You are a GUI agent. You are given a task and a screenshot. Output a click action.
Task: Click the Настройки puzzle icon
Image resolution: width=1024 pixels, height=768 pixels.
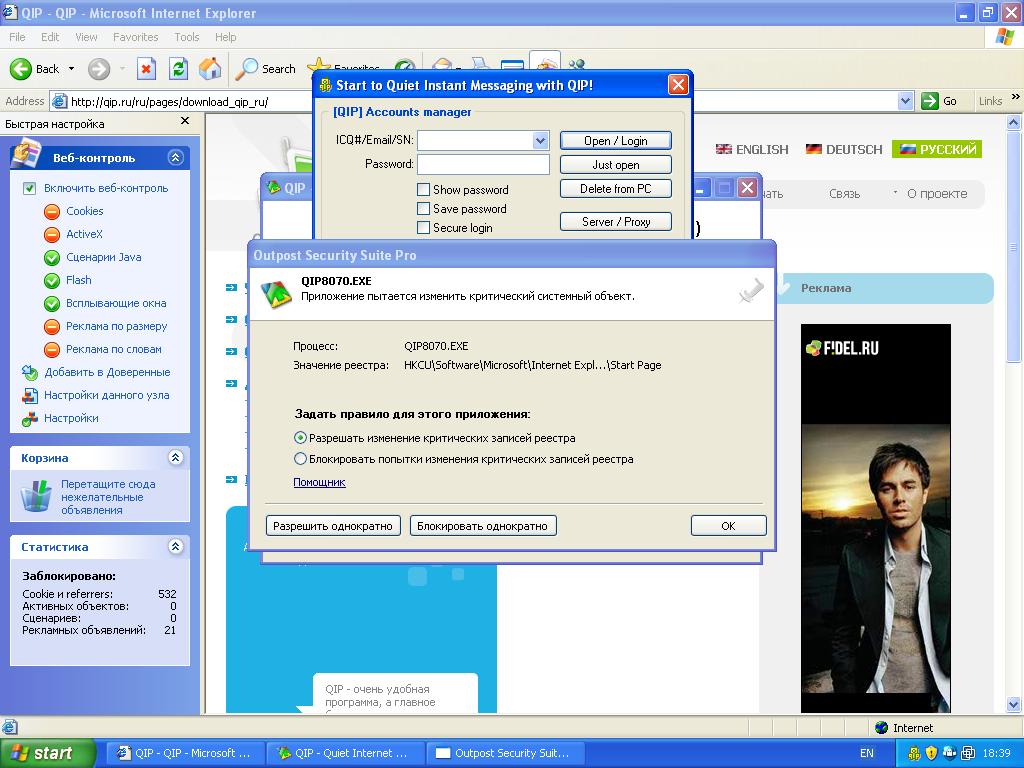29,419
